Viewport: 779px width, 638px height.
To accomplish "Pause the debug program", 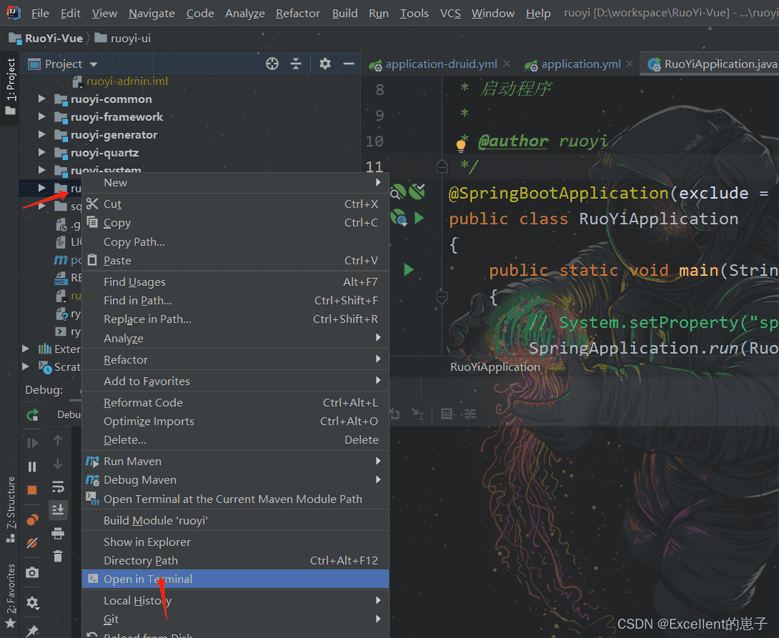I will [x=32, y=467].
